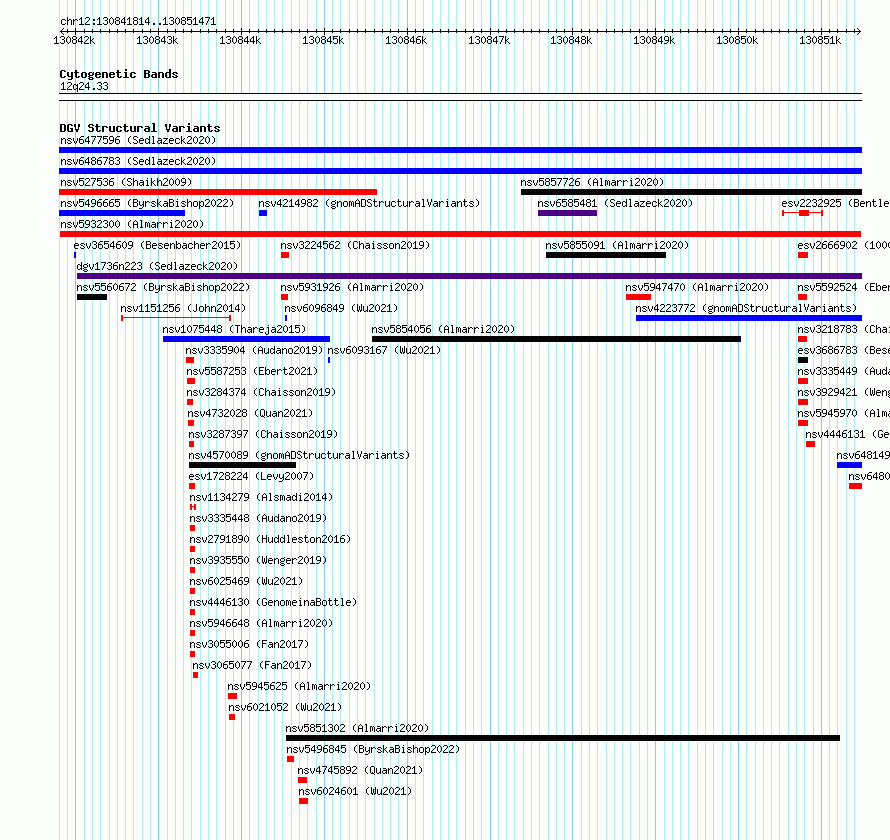Image resolution: width=890 pixels, height=840 pixels.
Task: Click the nsv4745892 (Quan2021) label
Action: tap(360, 770)
